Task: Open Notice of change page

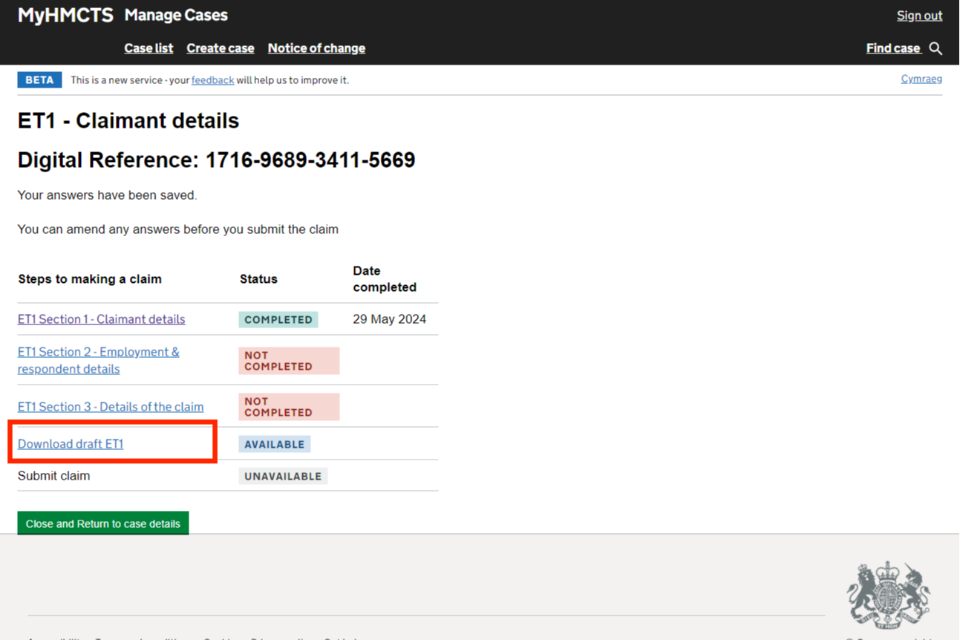Action: tap(316, 48)
